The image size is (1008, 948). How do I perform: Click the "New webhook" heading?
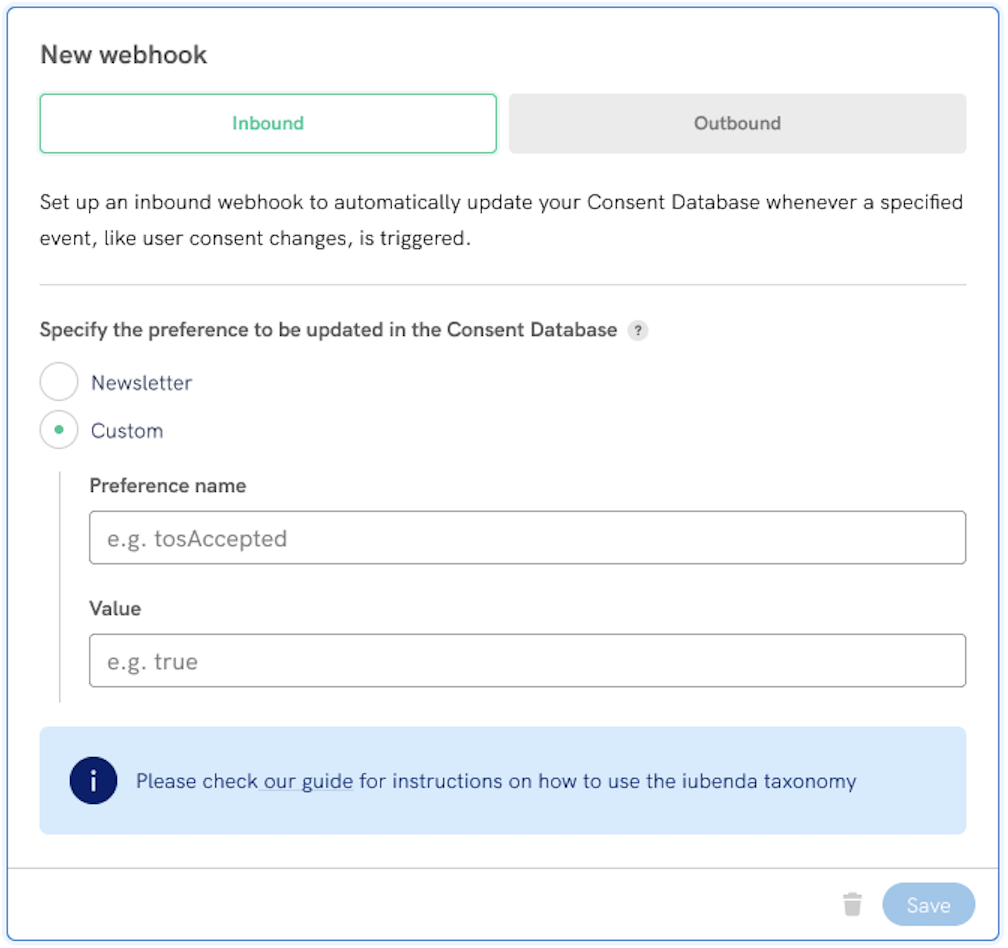tap(124, 54)
